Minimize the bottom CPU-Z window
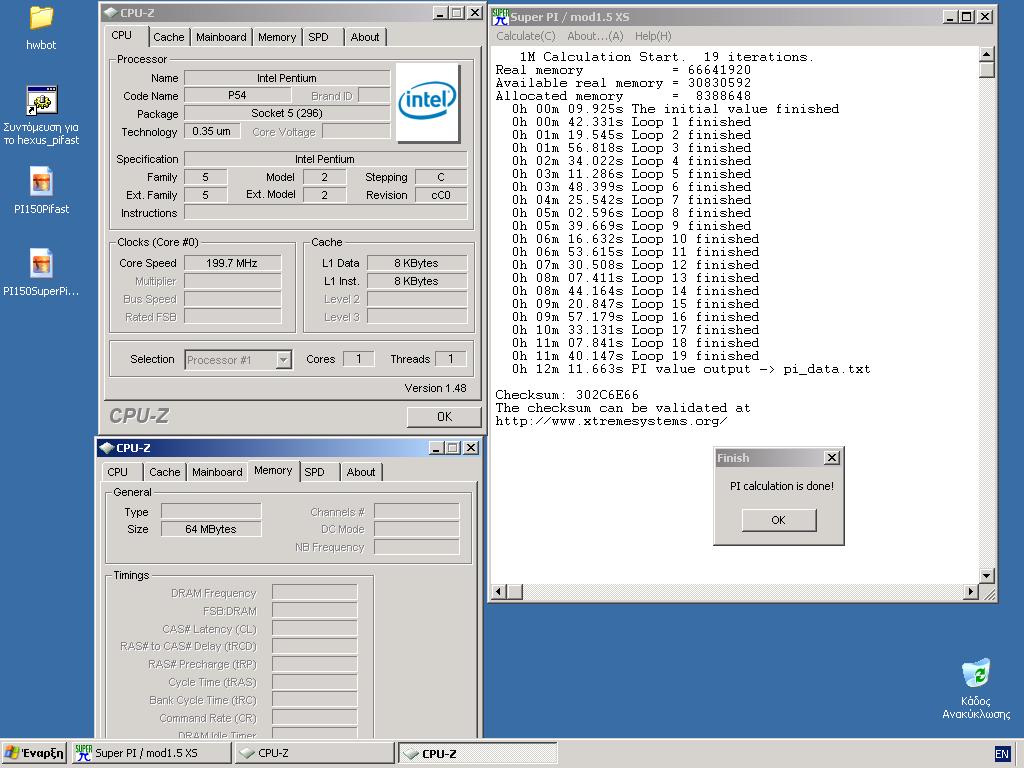The width and height of the screenshot is (1024, 768). 437,448
